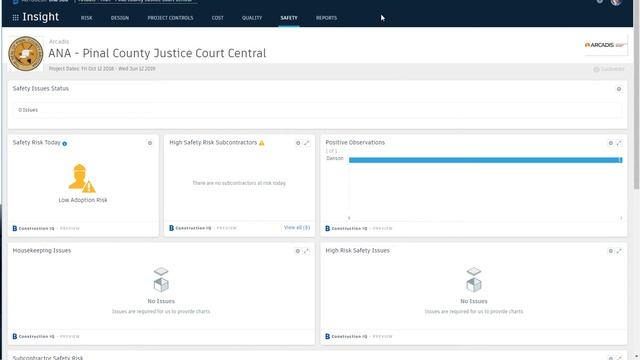Open High Risk Safety Issues settings gear

tap(611, 251)
